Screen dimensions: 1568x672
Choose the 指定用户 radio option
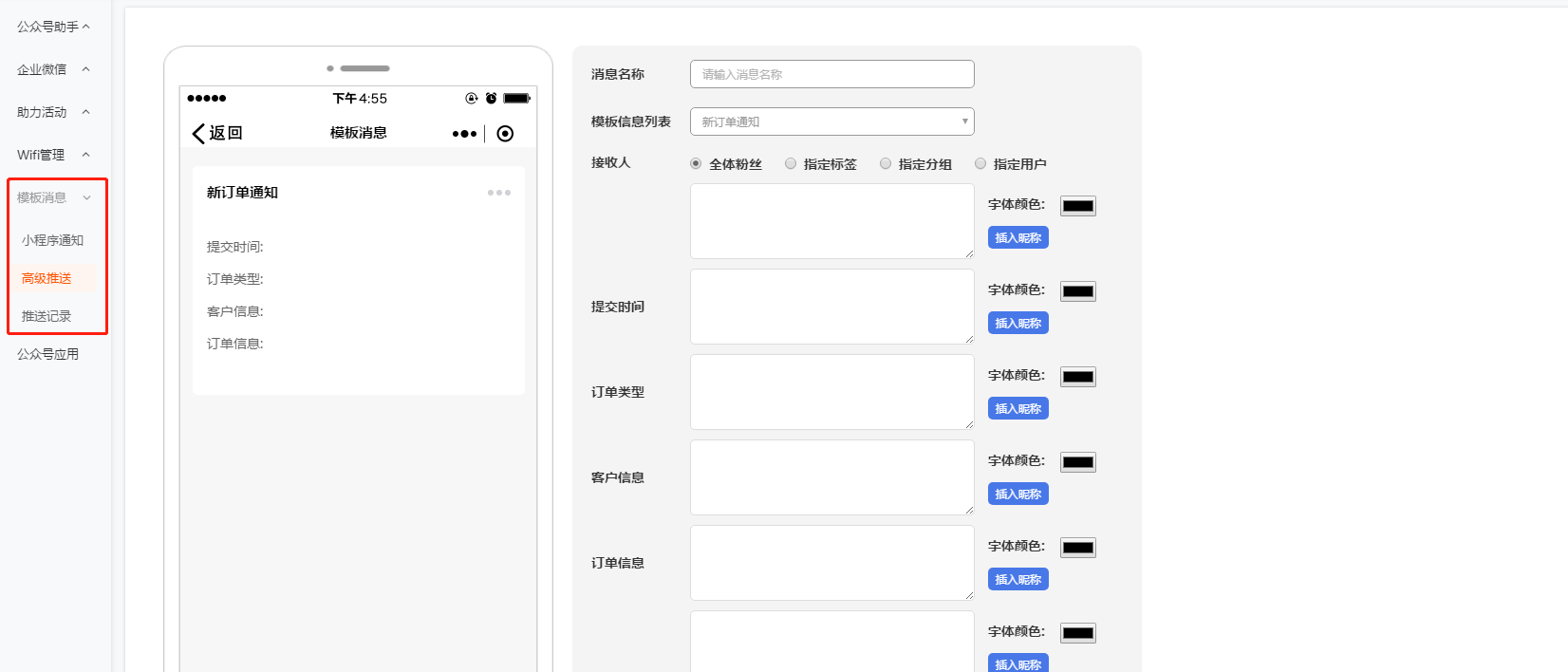coord(980,163)
